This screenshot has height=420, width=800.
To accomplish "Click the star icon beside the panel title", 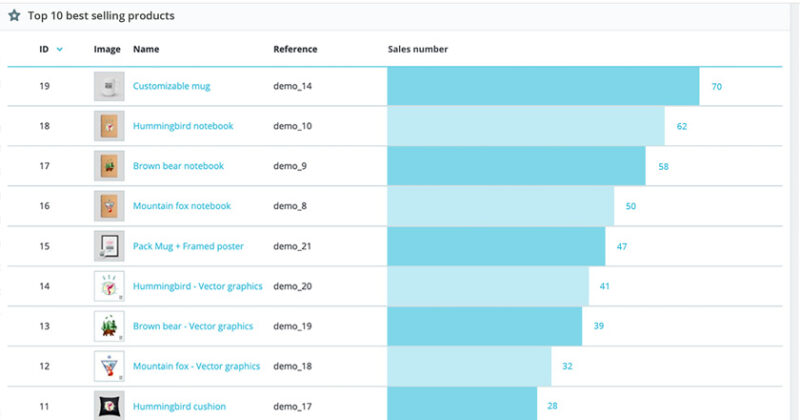I will 14,16.
